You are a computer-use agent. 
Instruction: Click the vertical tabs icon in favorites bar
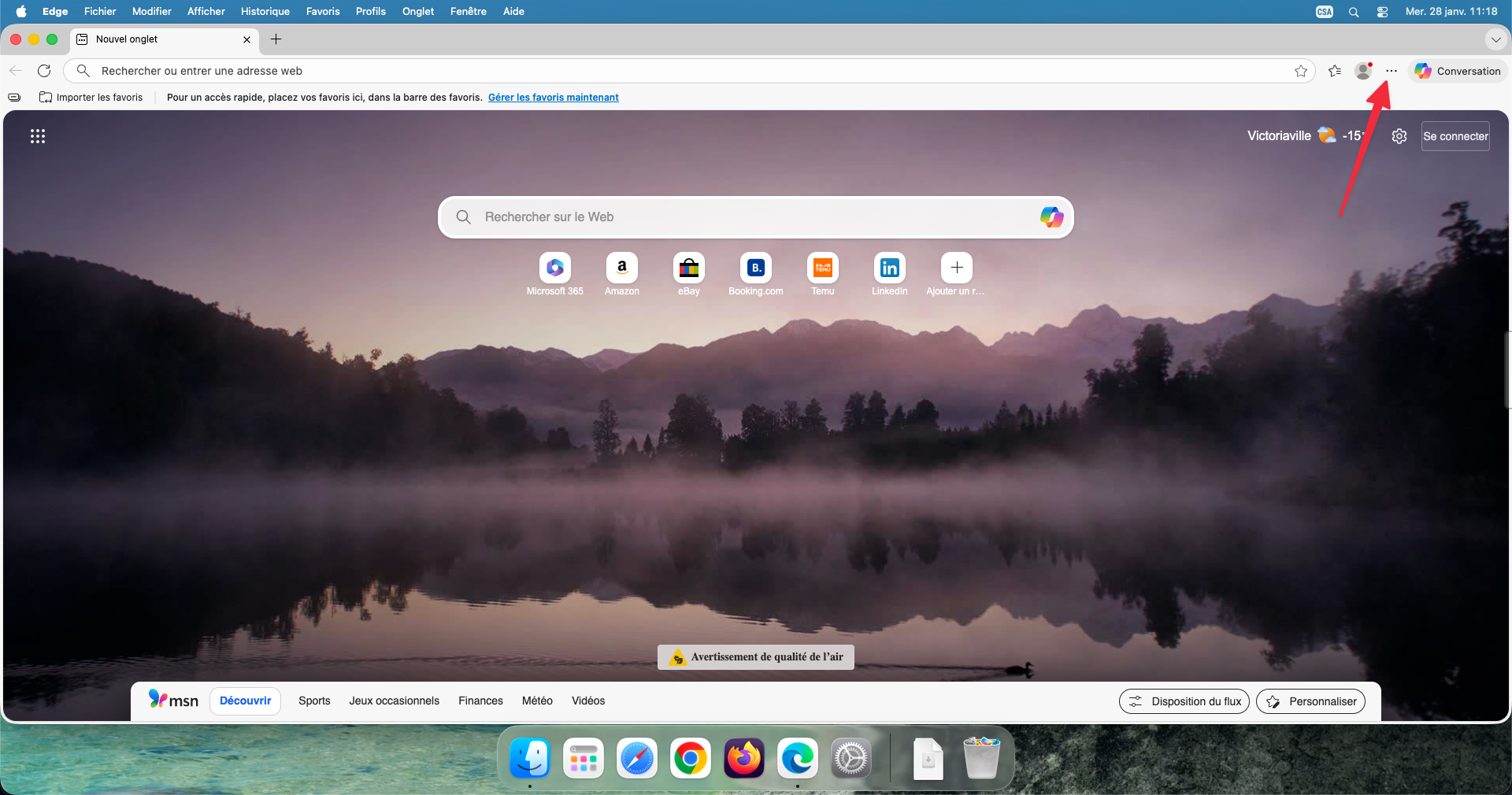[14, 98]
